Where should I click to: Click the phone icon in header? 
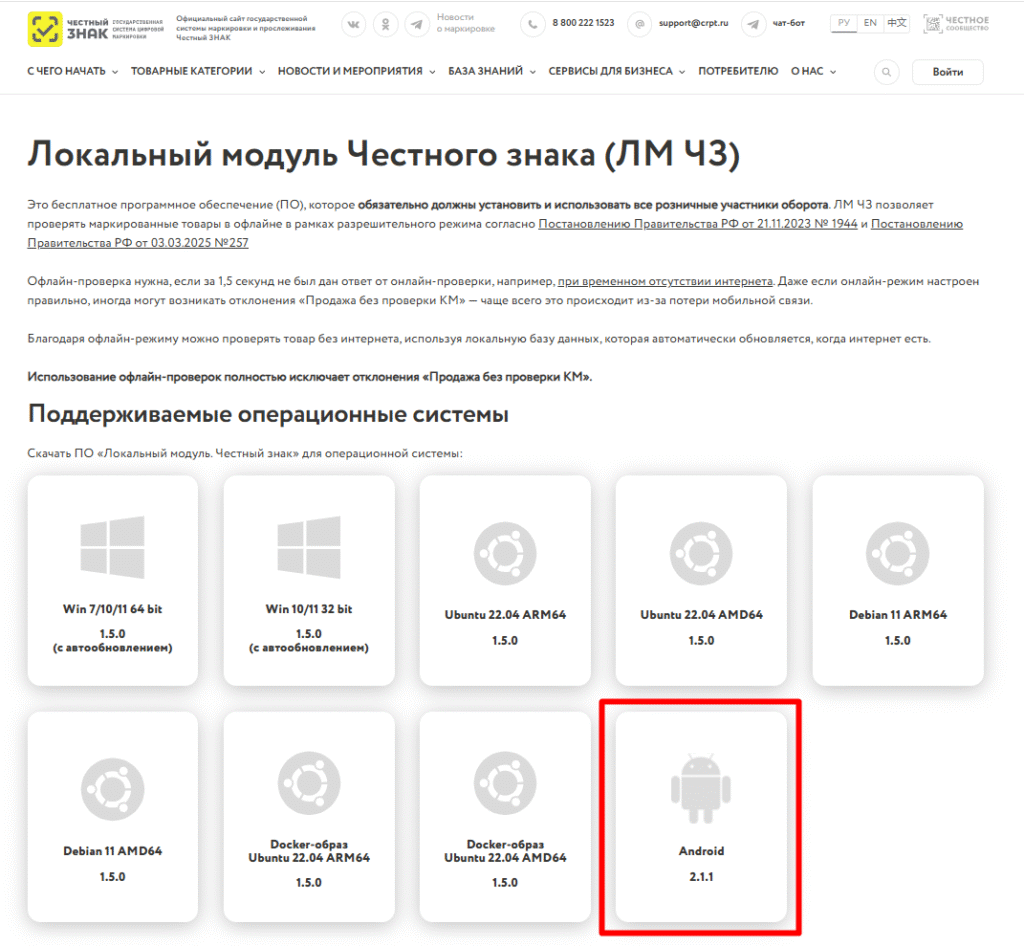coord(532,25)
